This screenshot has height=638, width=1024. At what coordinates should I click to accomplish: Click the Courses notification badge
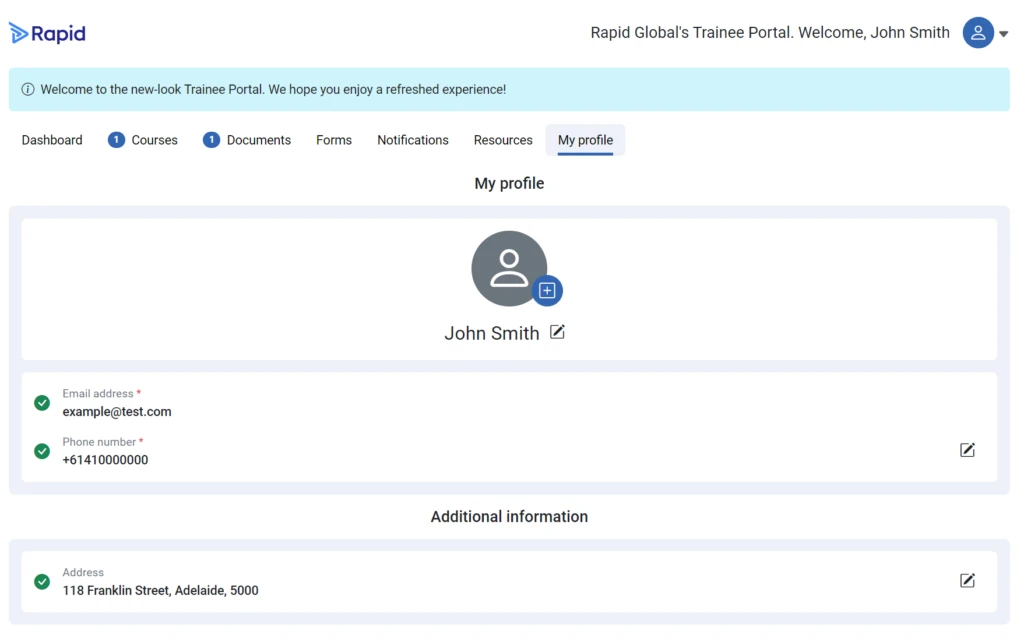[116, 140]
